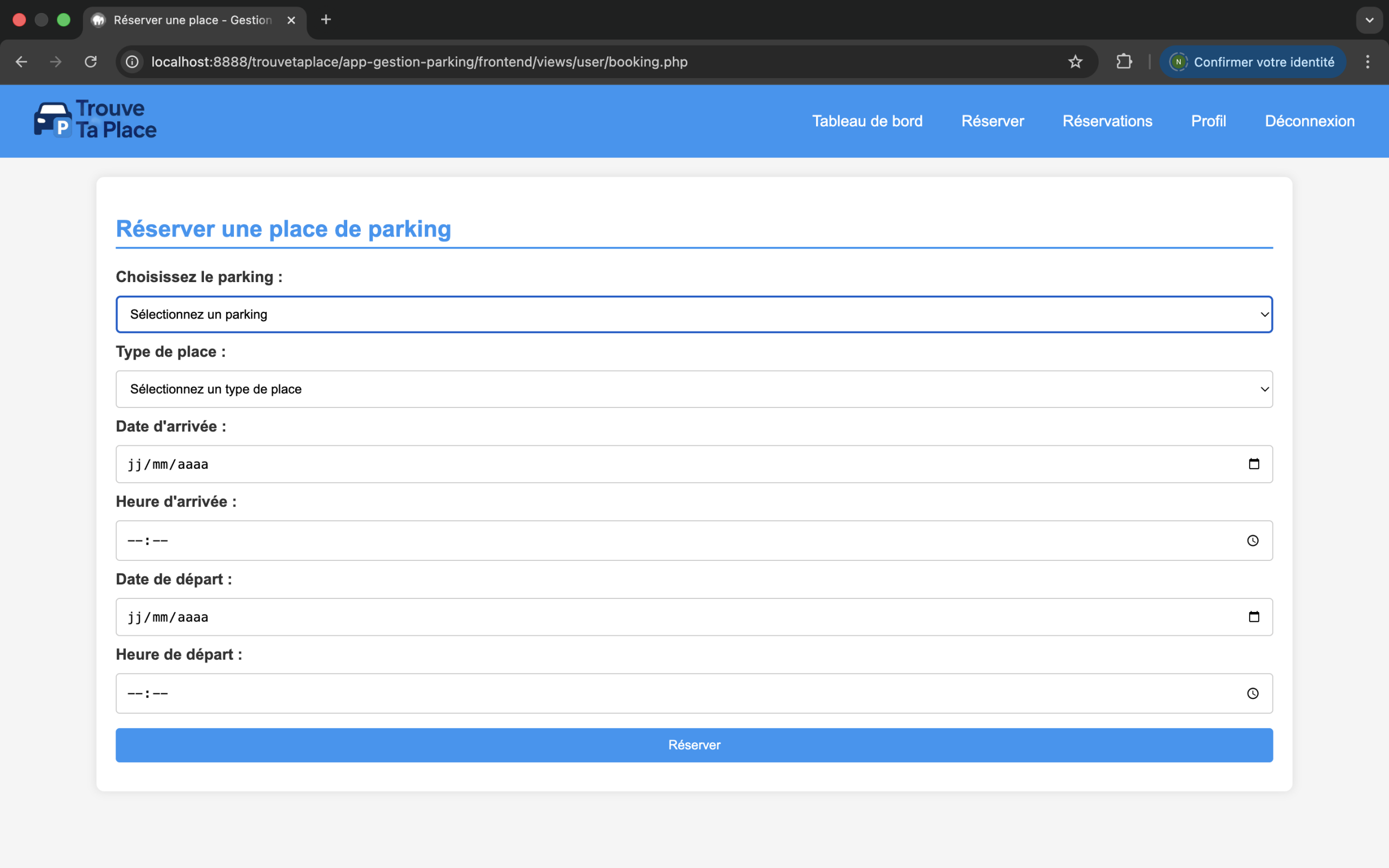Open clock picker for Heure de départ
The height and width of the screenshot is (868, 1389).
pyautogui.click(x=1252, y=693)
